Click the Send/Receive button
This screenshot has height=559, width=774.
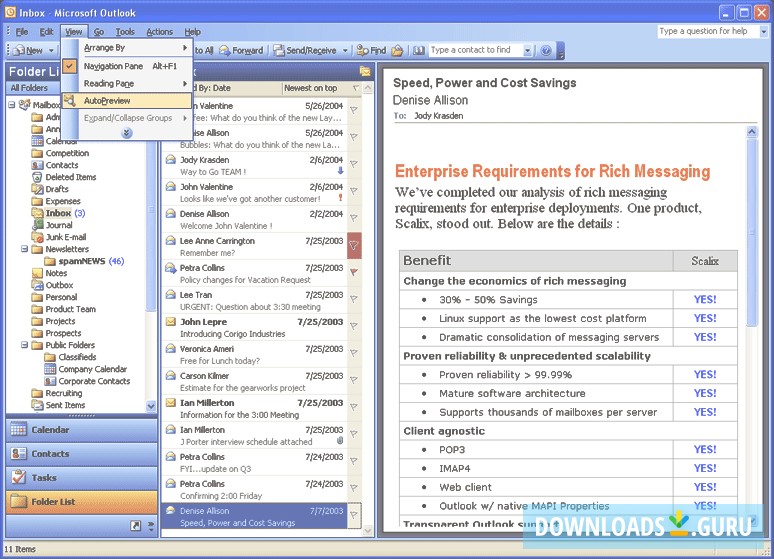coord(305,50)
